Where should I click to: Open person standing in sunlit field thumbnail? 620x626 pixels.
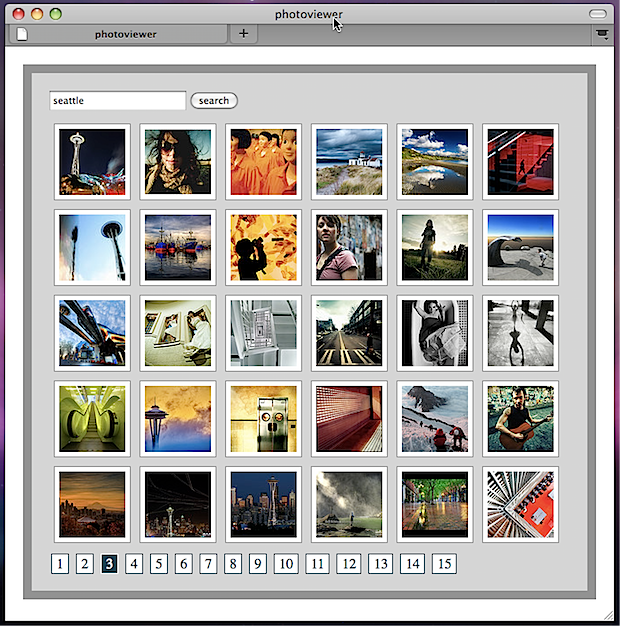[x=435, y=248]
